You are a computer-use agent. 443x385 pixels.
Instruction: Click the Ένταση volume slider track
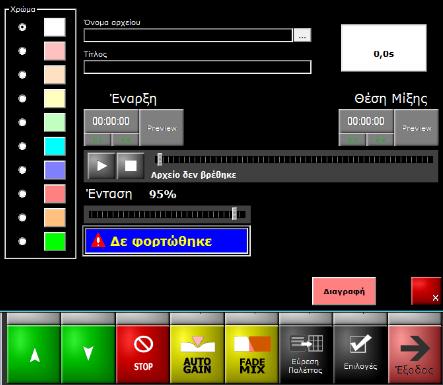[x=167, y=214]
